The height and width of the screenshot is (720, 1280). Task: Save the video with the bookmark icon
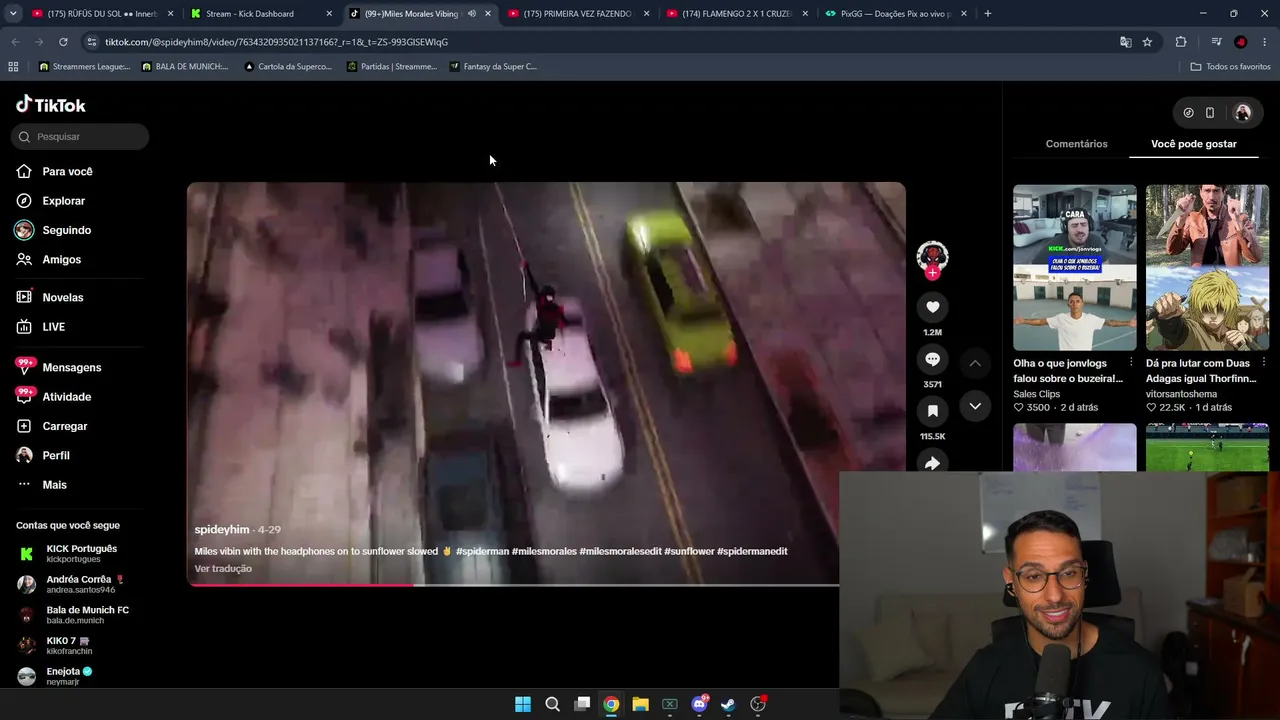pyautogui.click(x=932, y=411)
